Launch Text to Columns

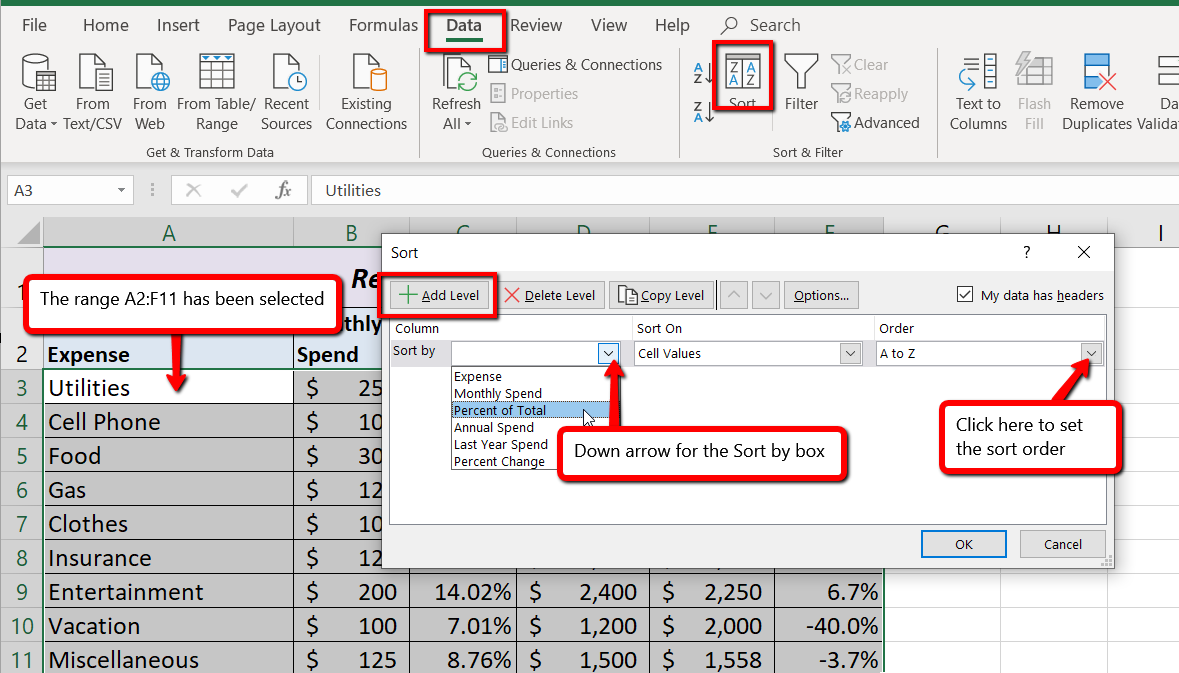tap(977, 90)
